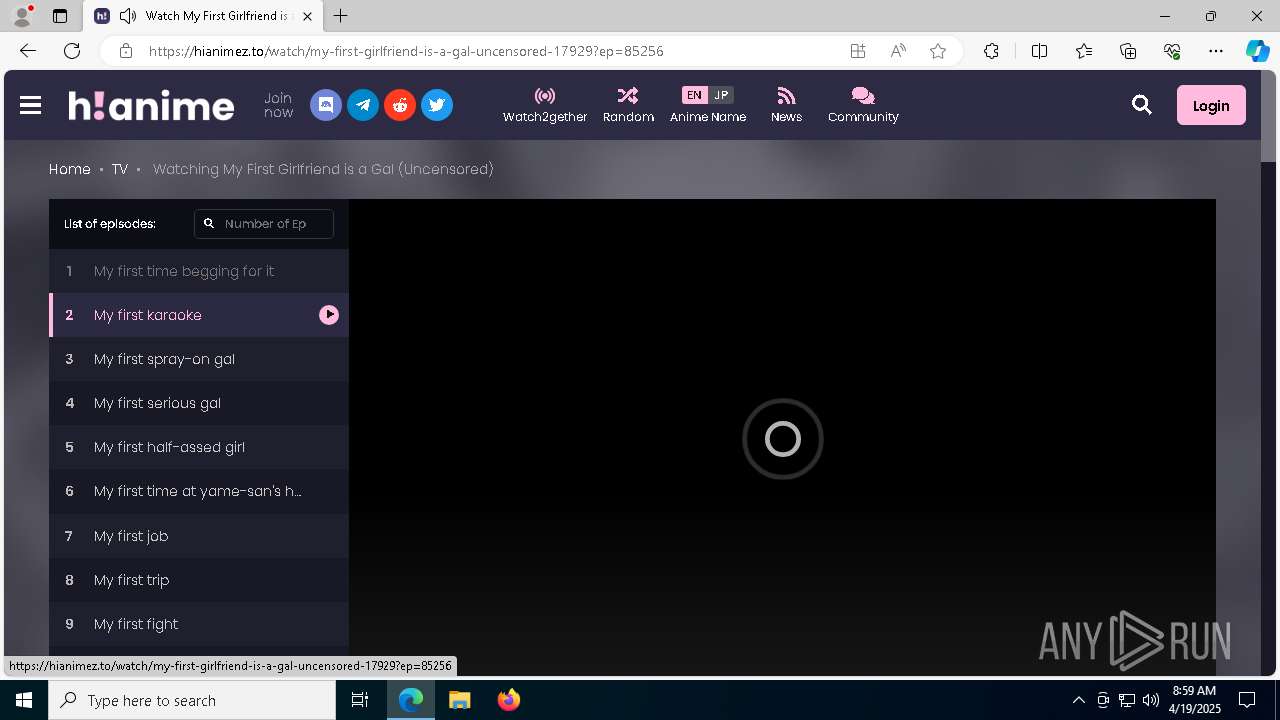Open Browser essentials
The width and height of the screenshot is (1280, 720).
click(x=1172, y=51)
